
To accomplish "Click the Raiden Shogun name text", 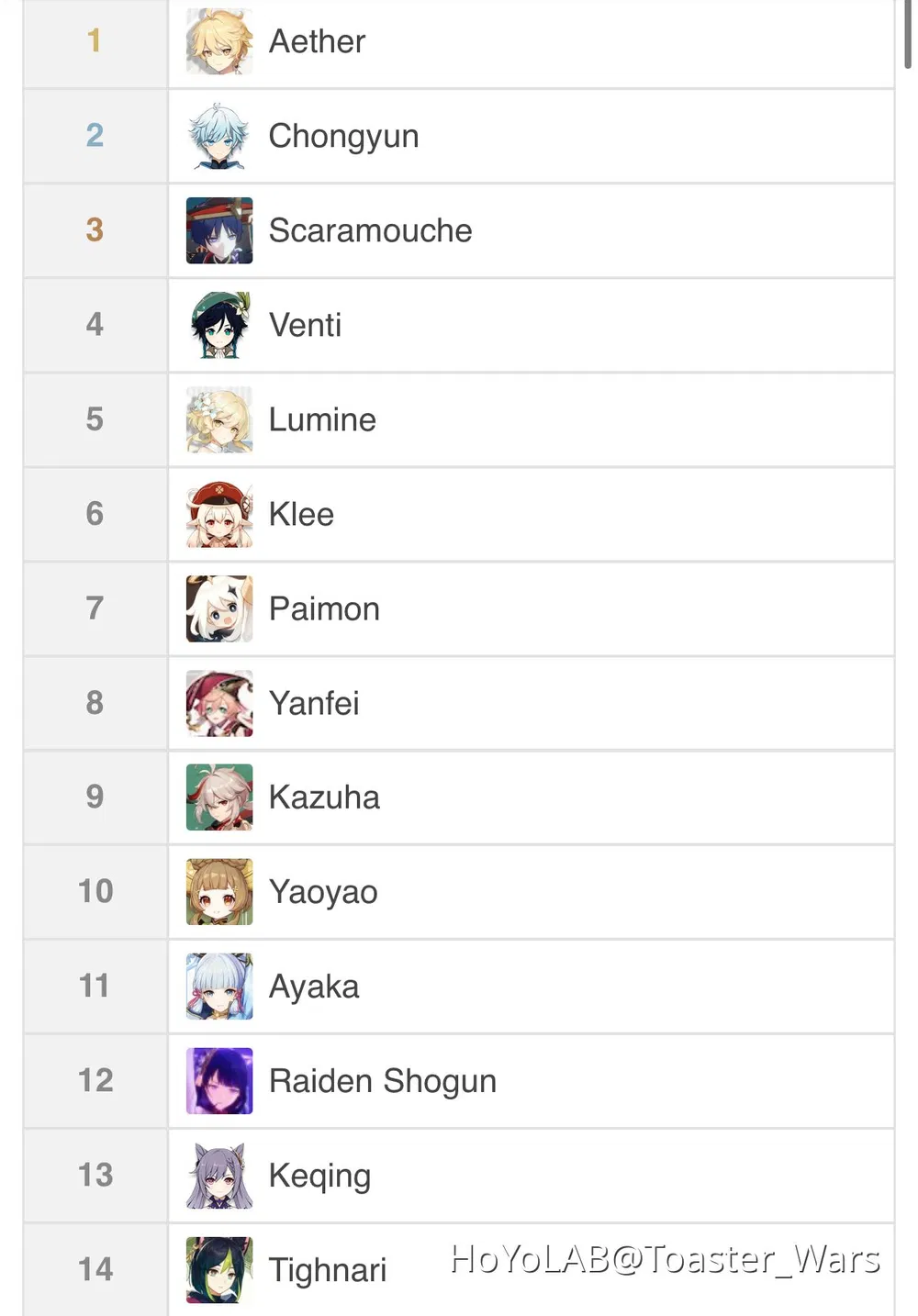I will pos(383,1082).
